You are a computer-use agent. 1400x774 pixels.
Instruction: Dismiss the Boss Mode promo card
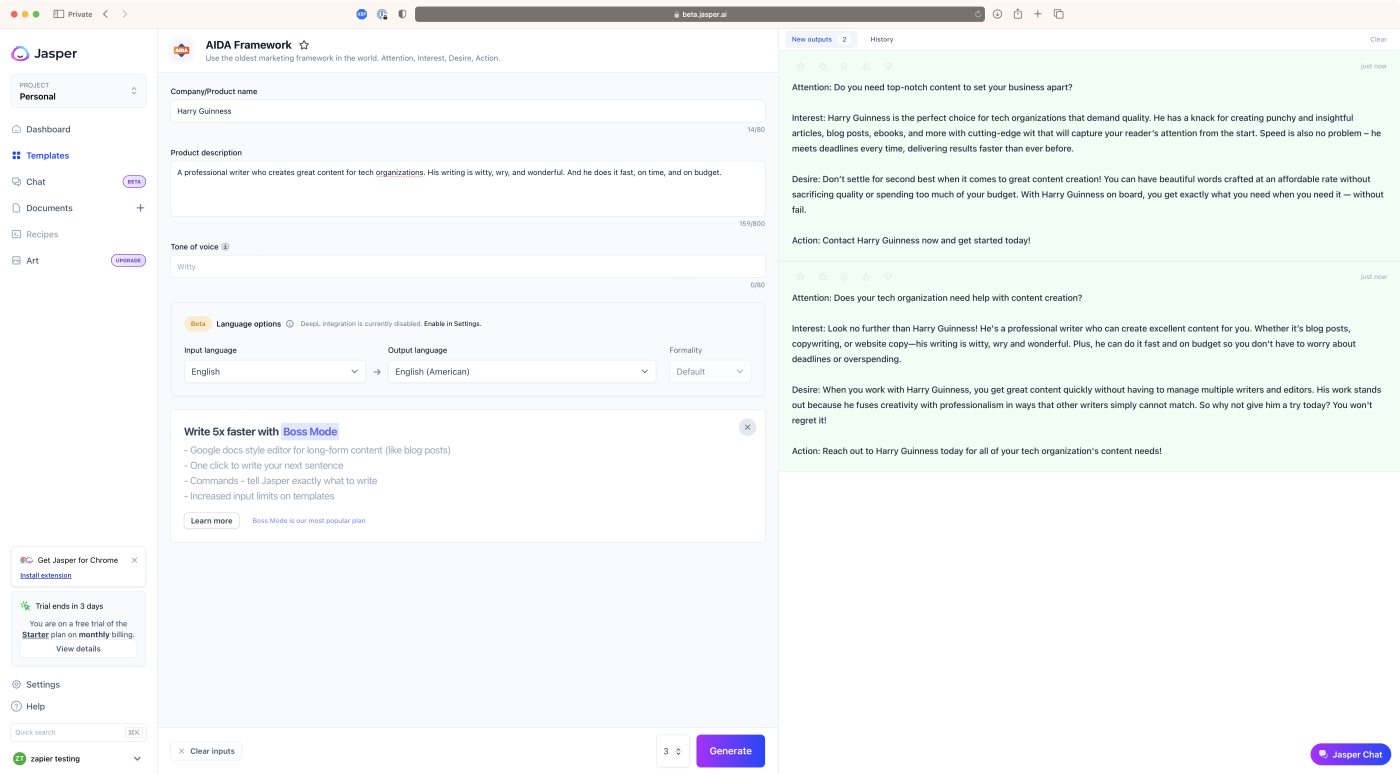[747, 427]
